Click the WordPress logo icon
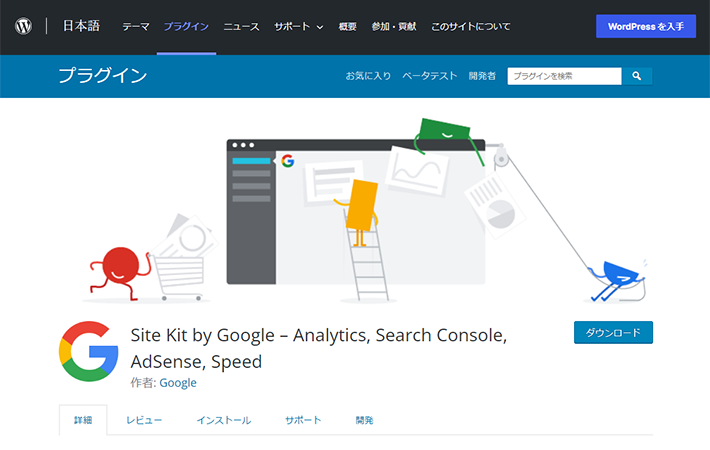The width and height of the screenshot is (710, 450). click(23, 26)
